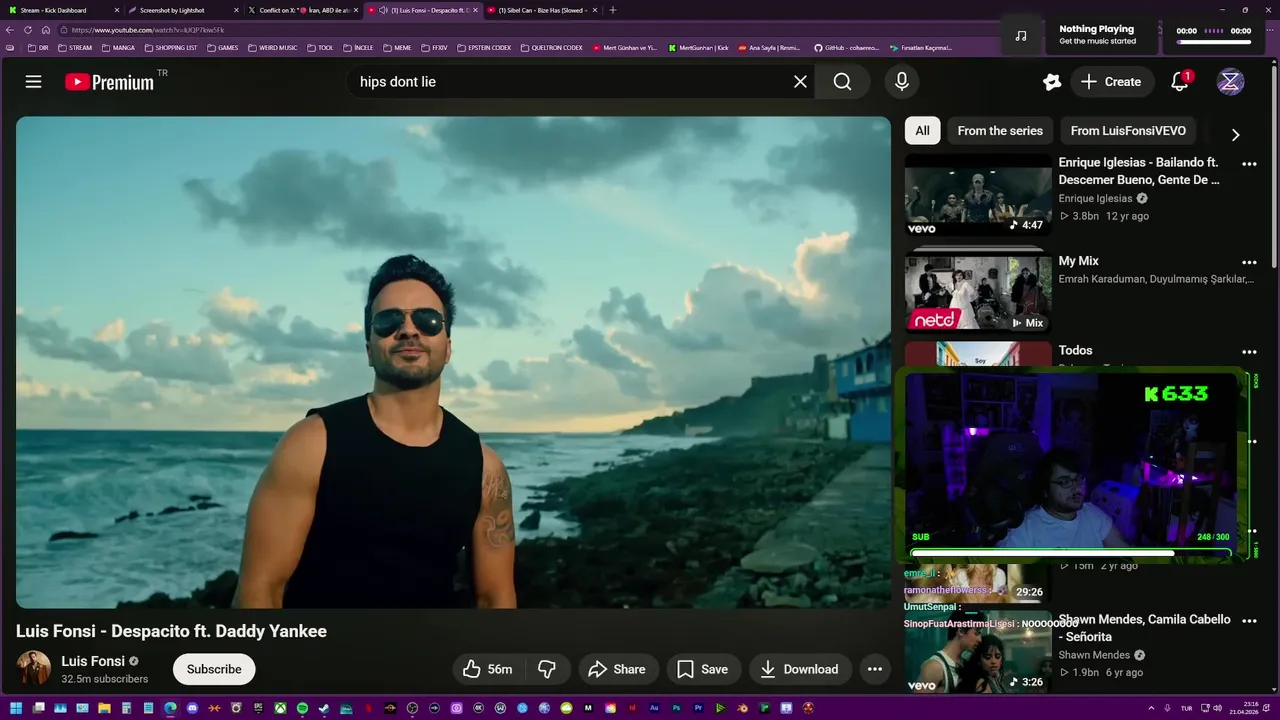Click the Share button

616,669
